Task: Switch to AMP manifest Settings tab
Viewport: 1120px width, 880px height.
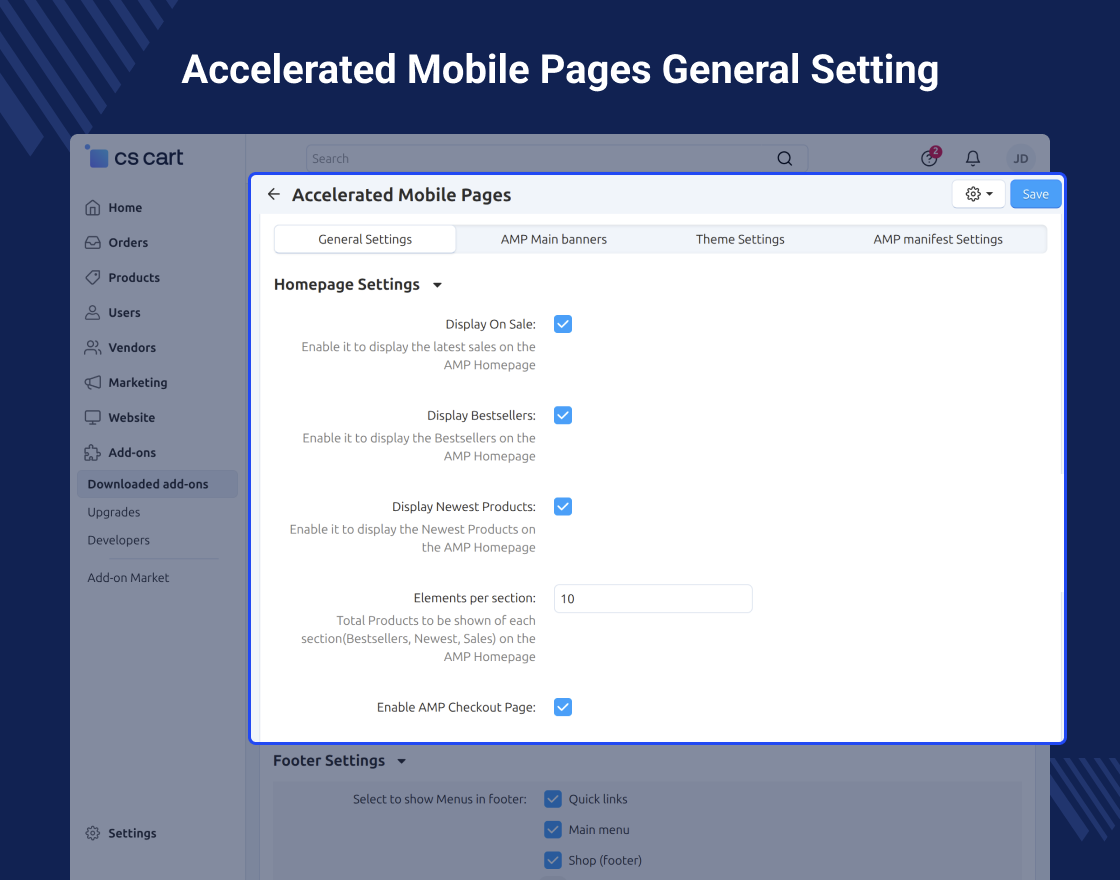Action: (938, 239)
